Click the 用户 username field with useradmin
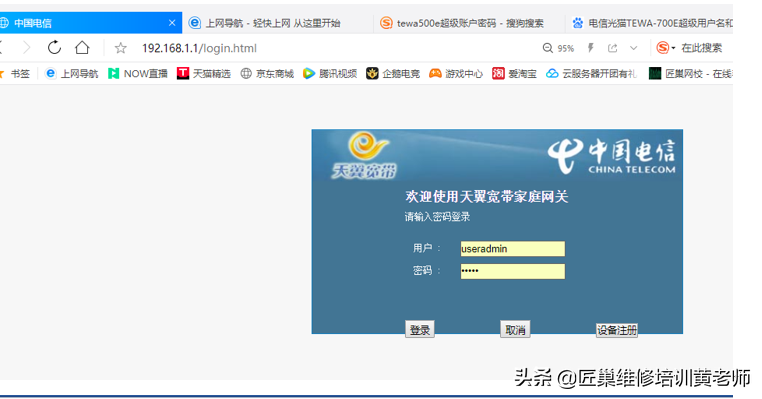 coord(513,249)
